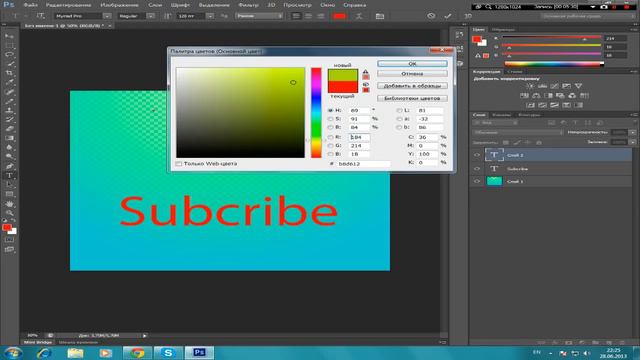Click Библиотеки цветов button

(x=412, y=98)
